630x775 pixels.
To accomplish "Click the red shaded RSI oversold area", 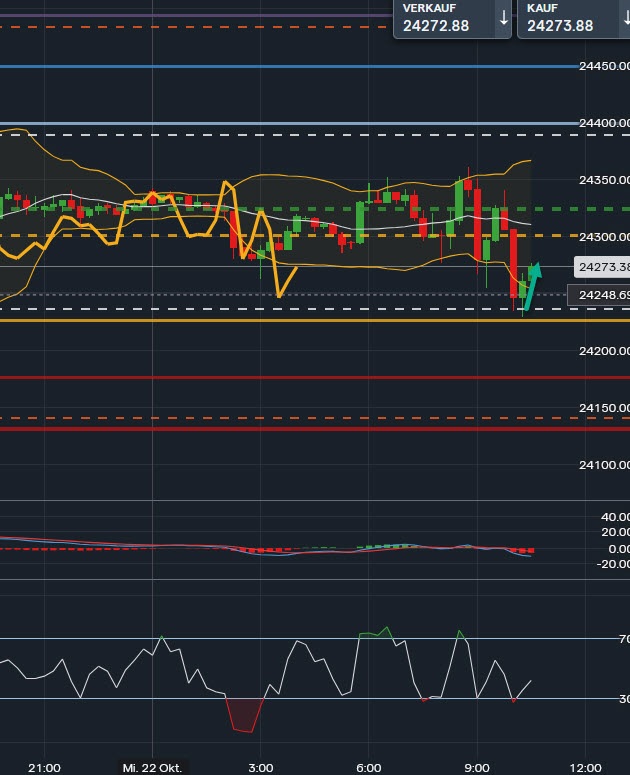I will (245, 713).
